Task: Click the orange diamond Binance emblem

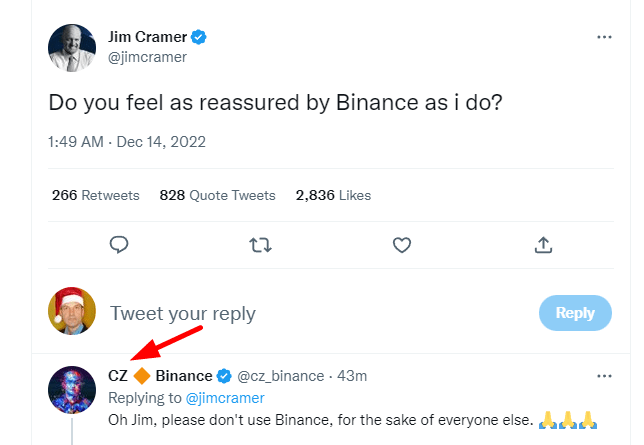Action: coord(142,376)
